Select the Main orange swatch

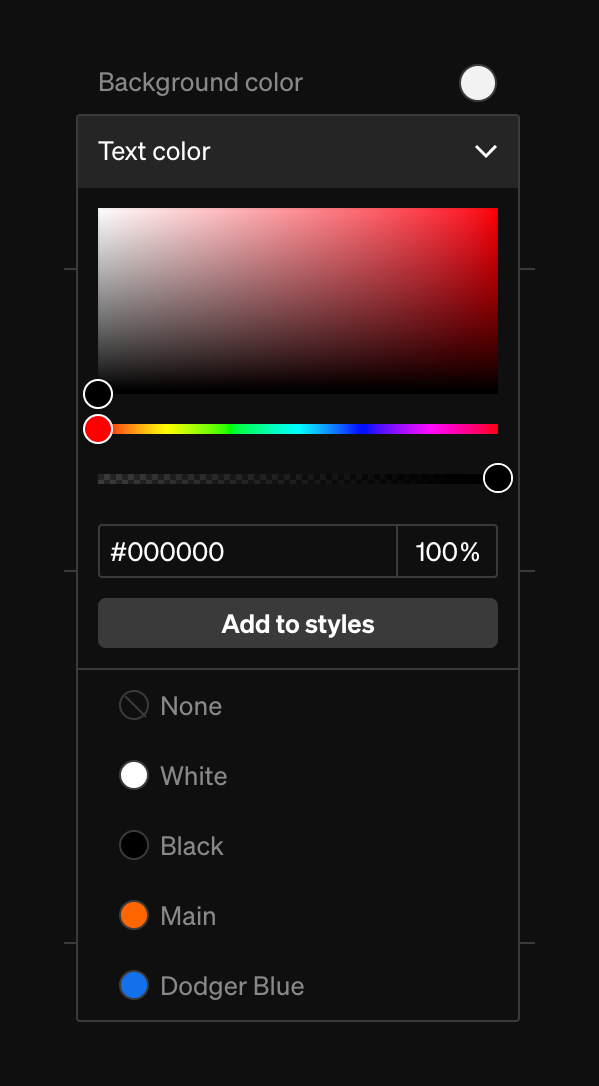(x=134, y=915)
